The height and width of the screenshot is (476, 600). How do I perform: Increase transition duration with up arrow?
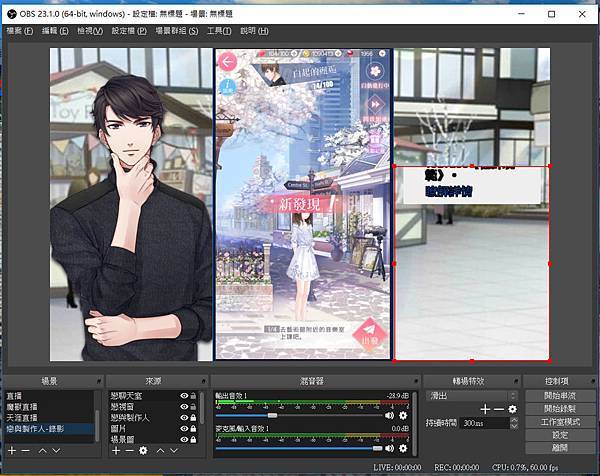point(514,420)
